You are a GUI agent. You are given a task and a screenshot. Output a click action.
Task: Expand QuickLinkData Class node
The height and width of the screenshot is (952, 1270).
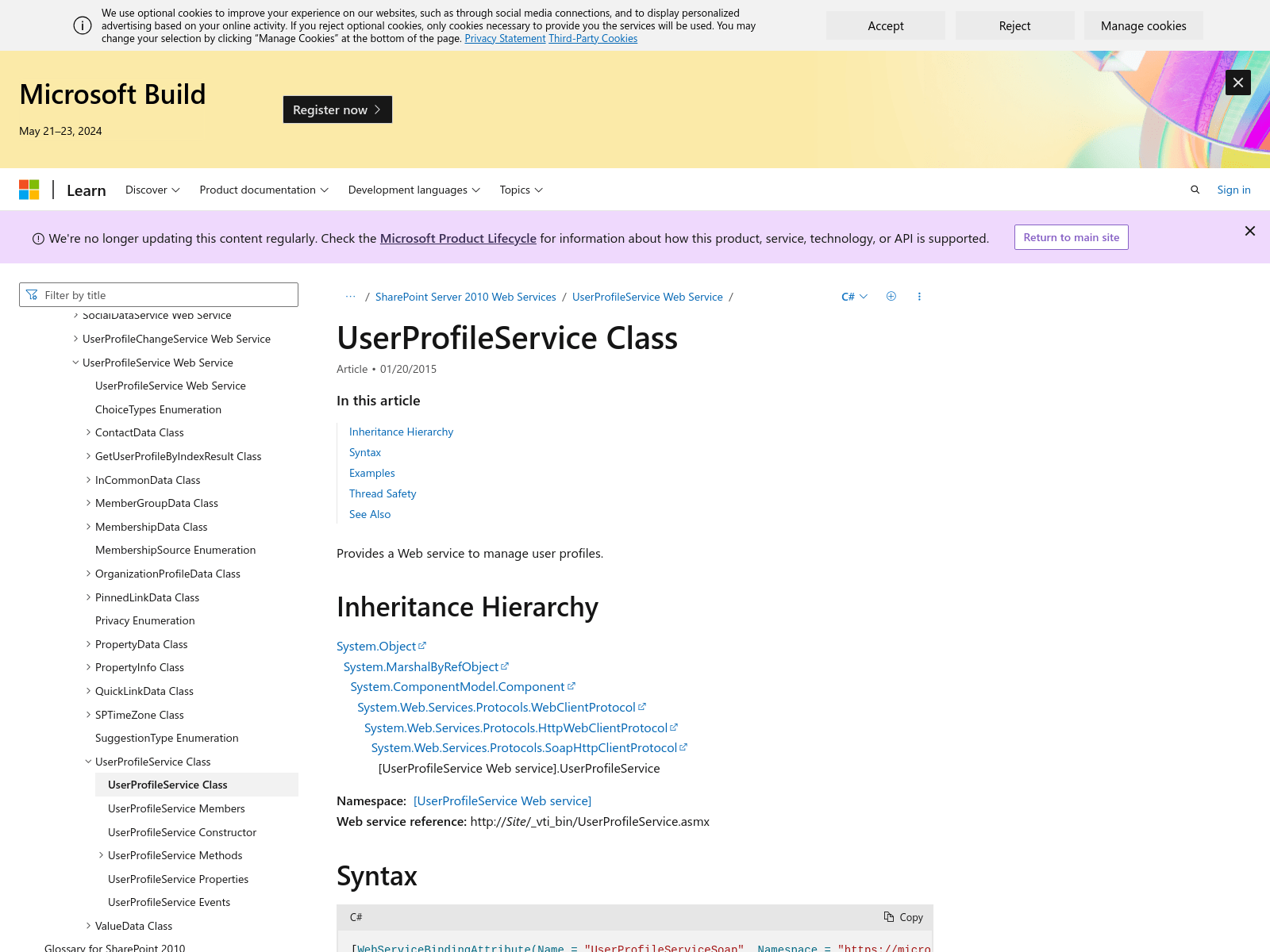(x=88, y=691)
